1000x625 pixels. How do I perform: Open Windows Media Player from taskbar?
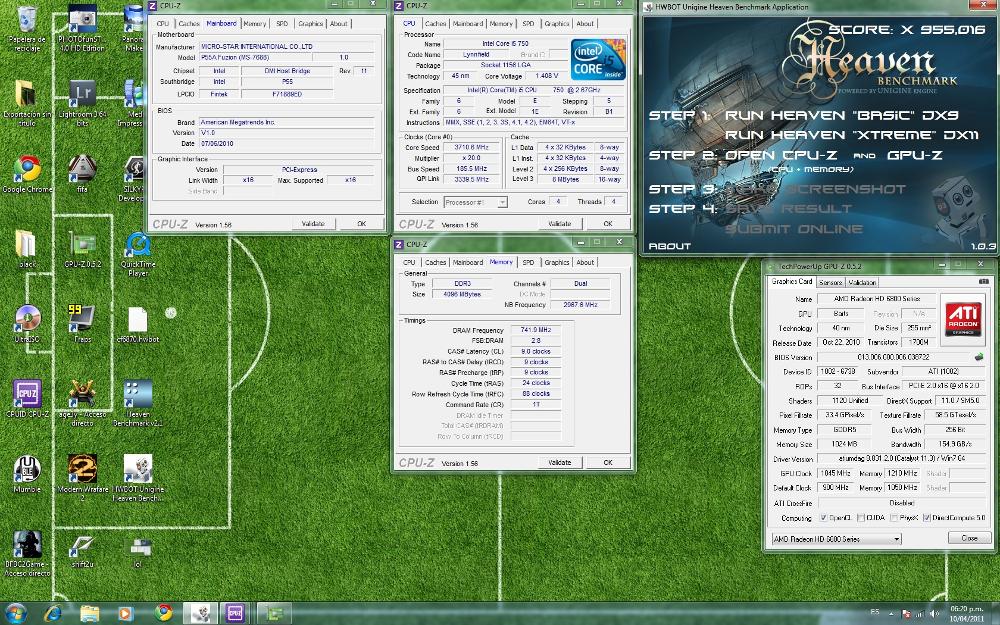tap(126, 614)
